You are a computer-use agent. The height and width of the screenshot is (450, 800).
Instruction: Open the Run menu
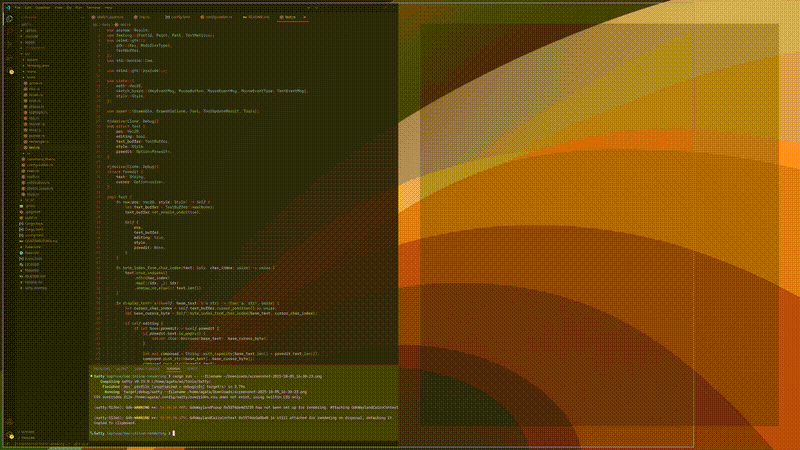pos(79,8)
